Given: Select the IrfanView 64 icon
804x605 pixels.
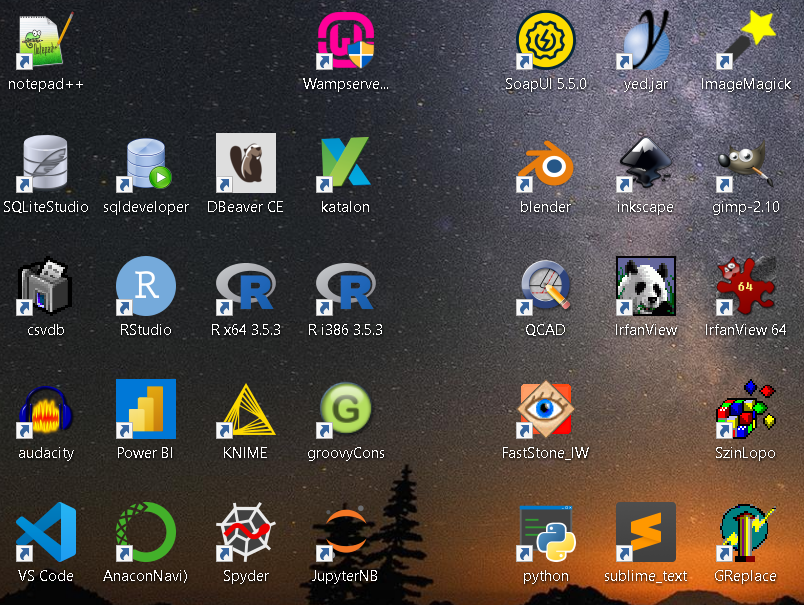Looking at the screenshot, I should coord(746,286).
